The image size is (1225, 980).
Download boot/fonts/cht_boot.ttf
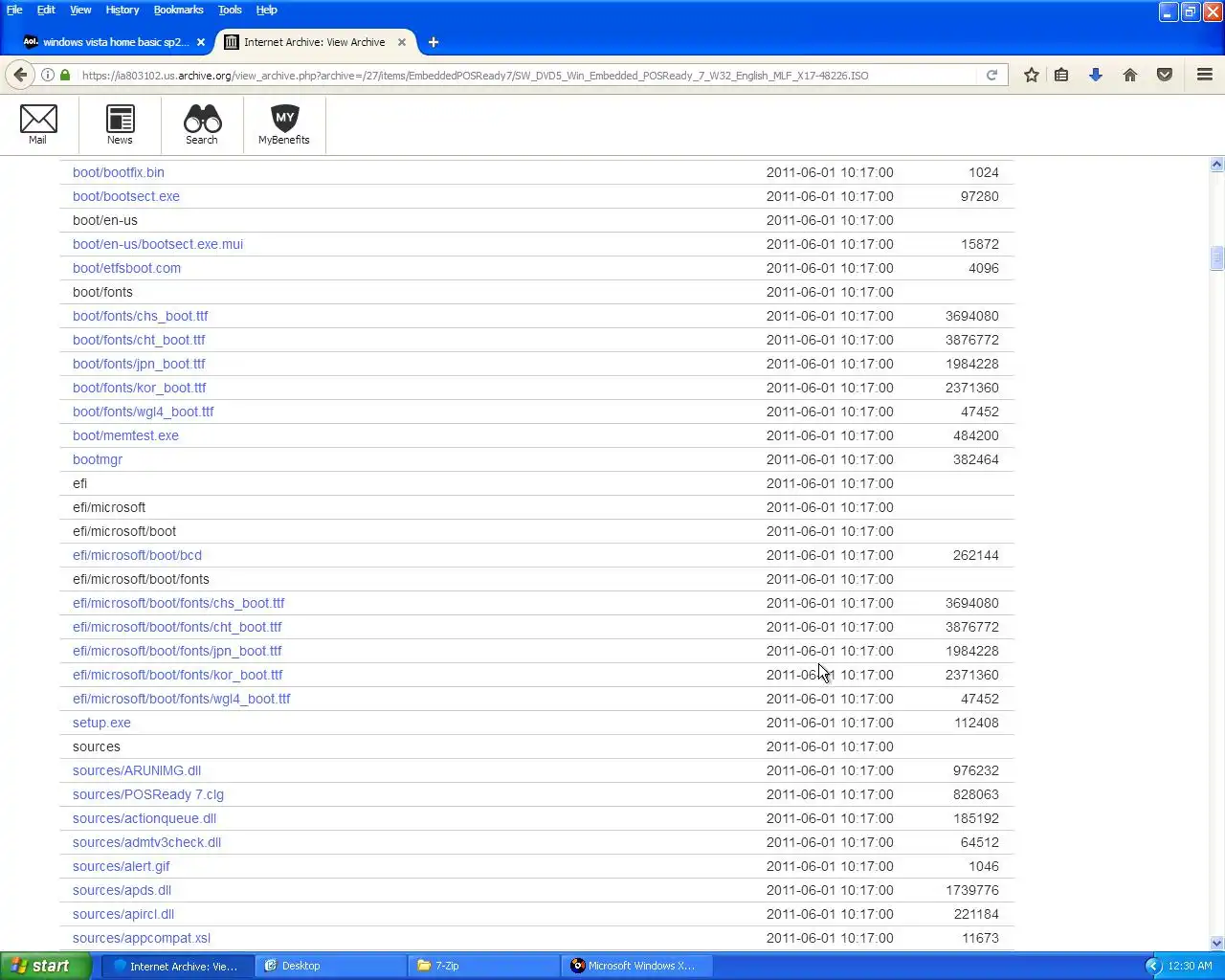[139, 340]
